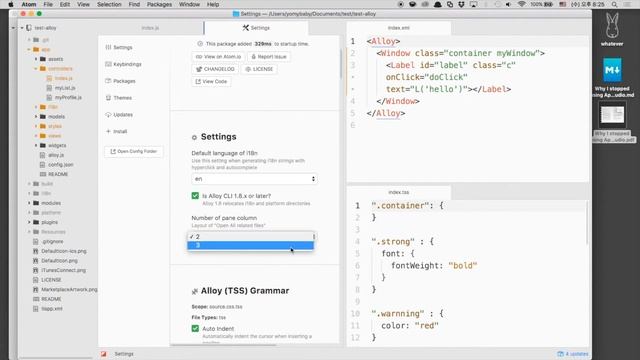Select the markdown file desktop icon
Screen dimensions: 640x360
pos(612,78)
